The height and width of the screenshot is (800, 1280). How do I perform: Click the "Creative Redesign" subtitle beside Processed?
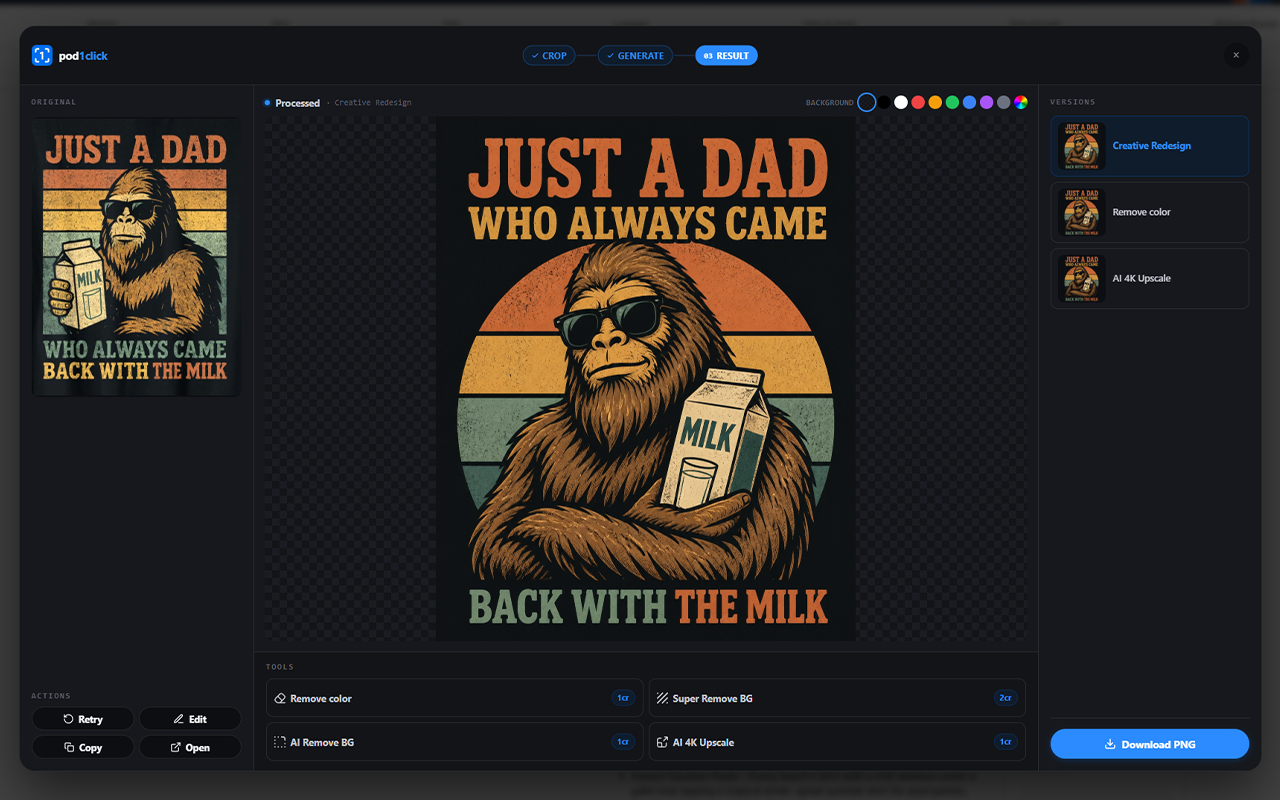[373, 103]
